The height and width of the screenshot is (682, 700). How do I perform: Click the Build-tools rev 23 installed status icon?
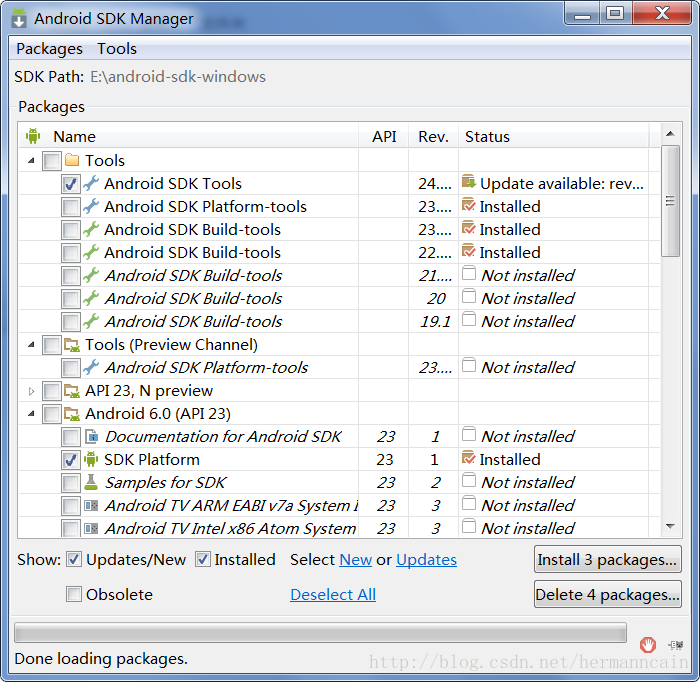(469, 228)
